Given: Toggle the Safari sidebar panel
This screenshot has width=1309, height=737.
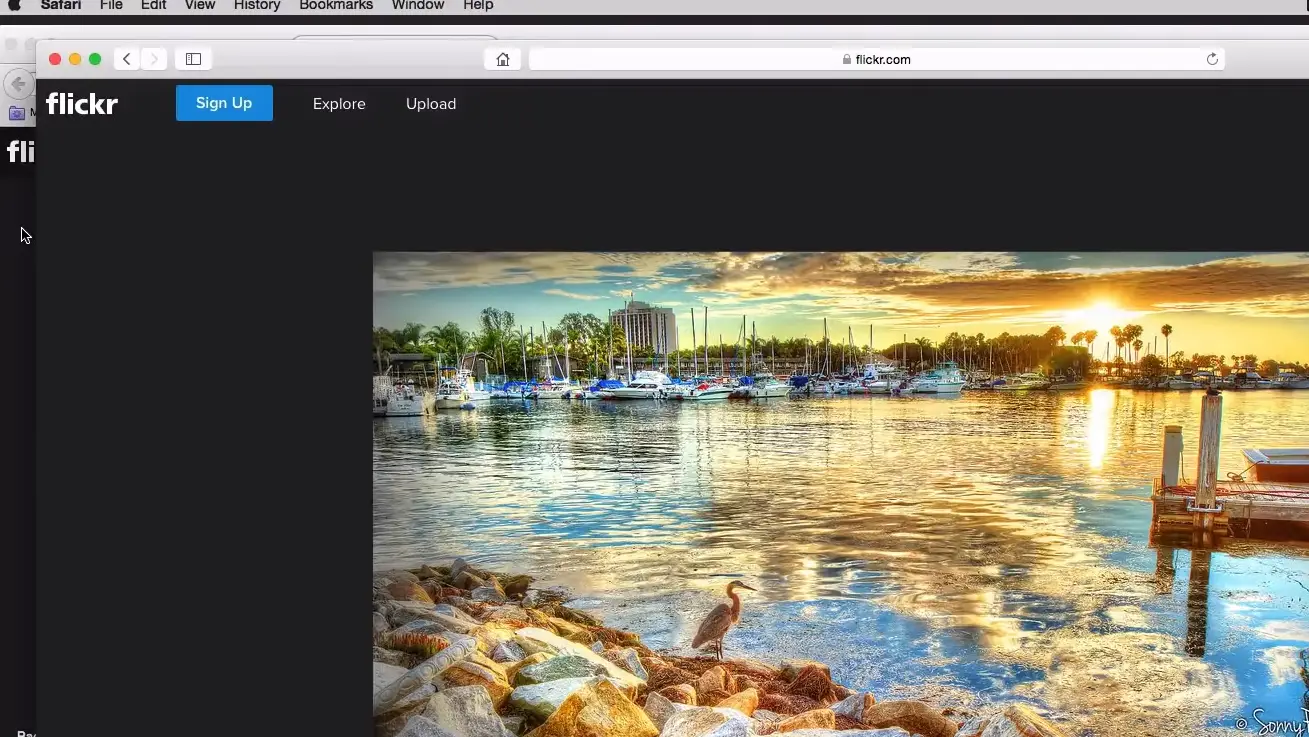Looking at the screenshot, I should (192, 58).
